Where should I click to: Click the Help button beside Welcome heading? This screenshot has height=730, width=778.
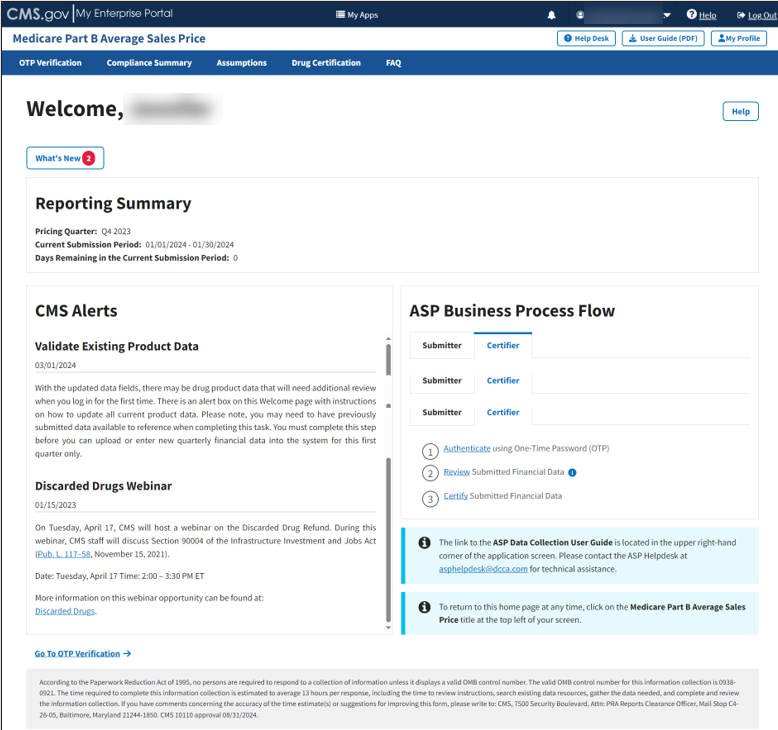(x=740, y=112)
